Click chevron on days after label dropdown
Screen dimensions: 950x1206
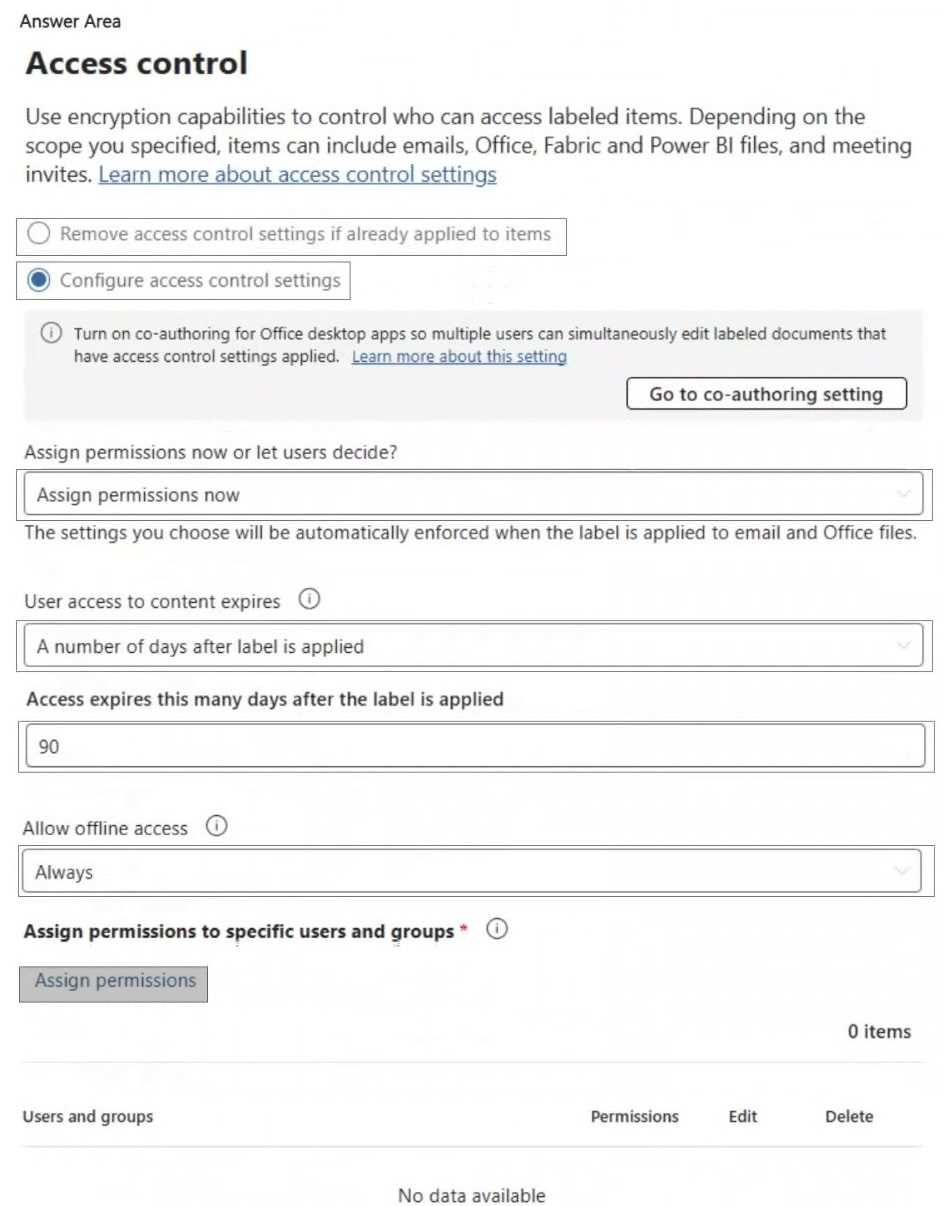point(905,646)
